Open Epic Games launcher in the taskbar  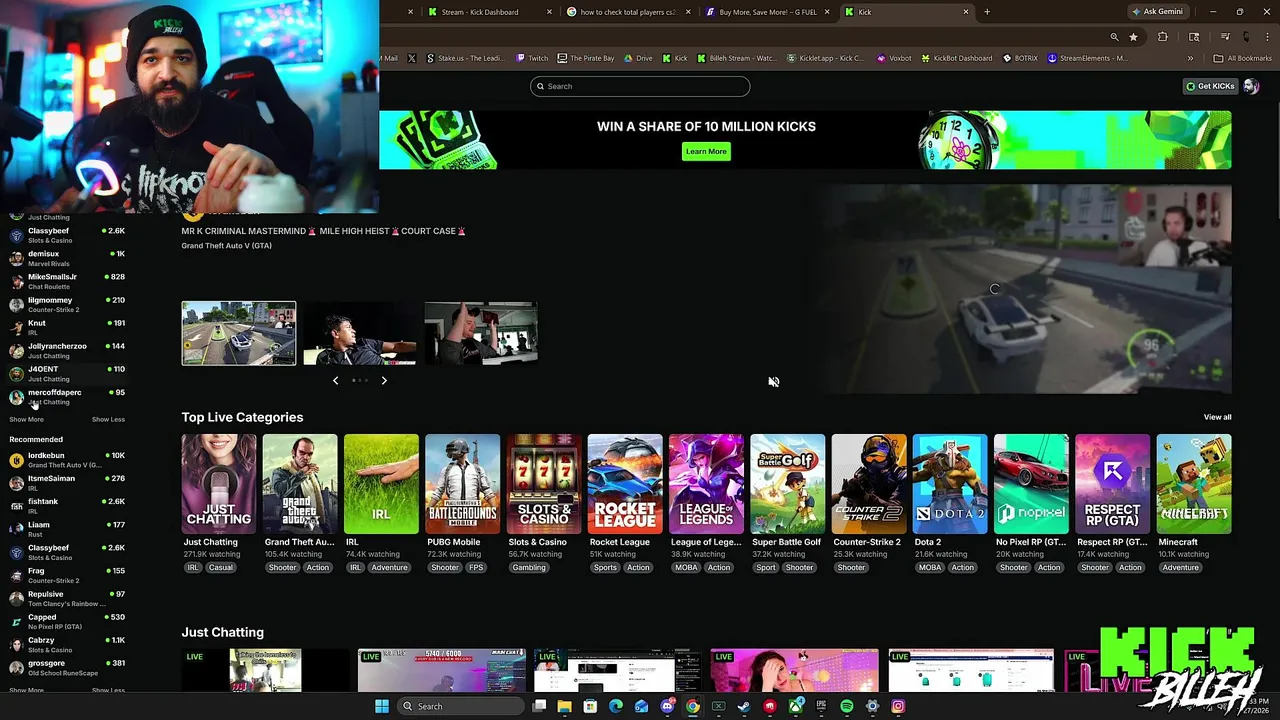click(821, 706)
